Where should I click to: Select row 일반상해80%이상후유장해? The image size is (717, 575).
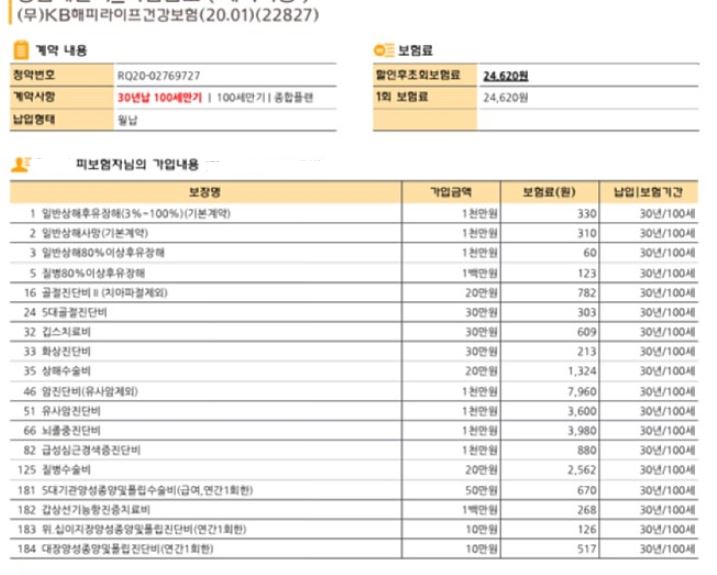tap(354, 253)
